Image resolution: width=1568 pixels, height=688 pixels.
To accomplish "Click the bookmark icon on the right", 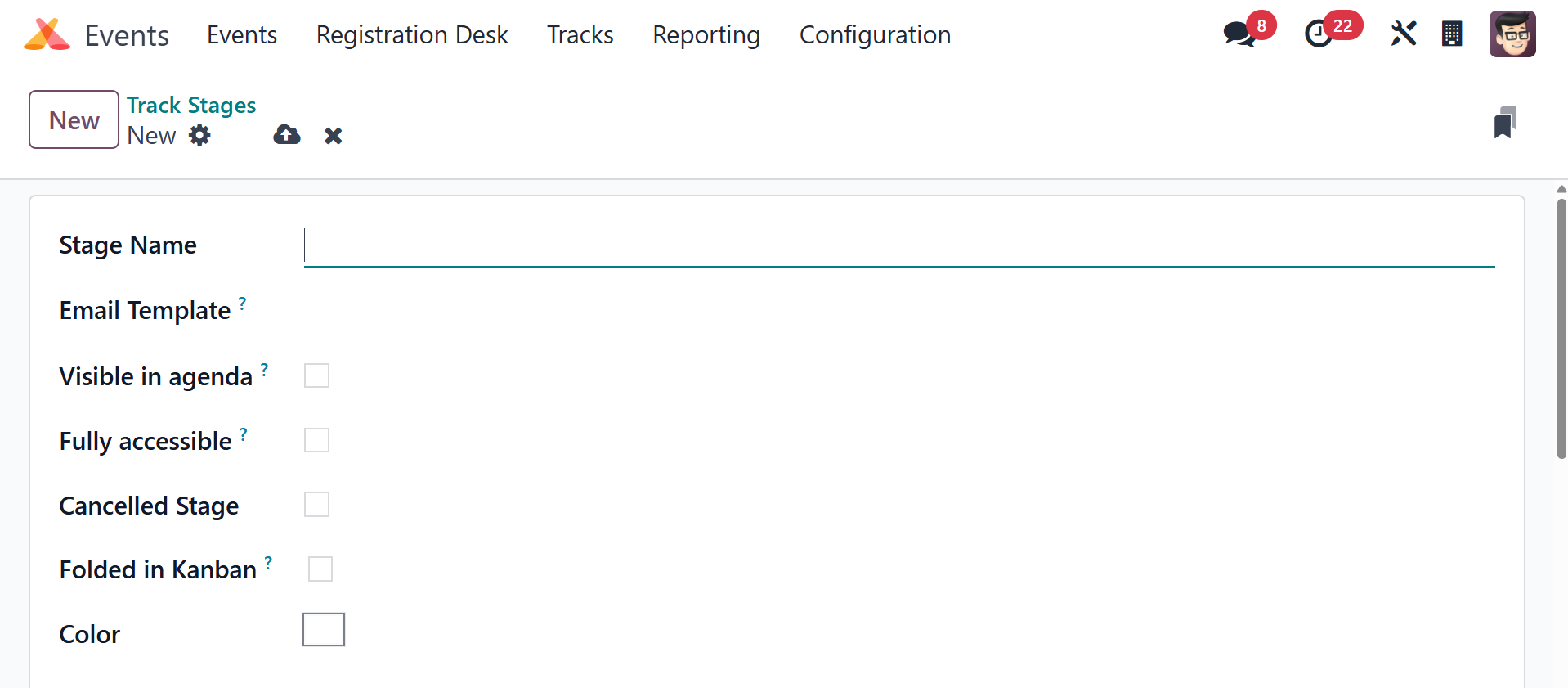I will click(1505, 123).
